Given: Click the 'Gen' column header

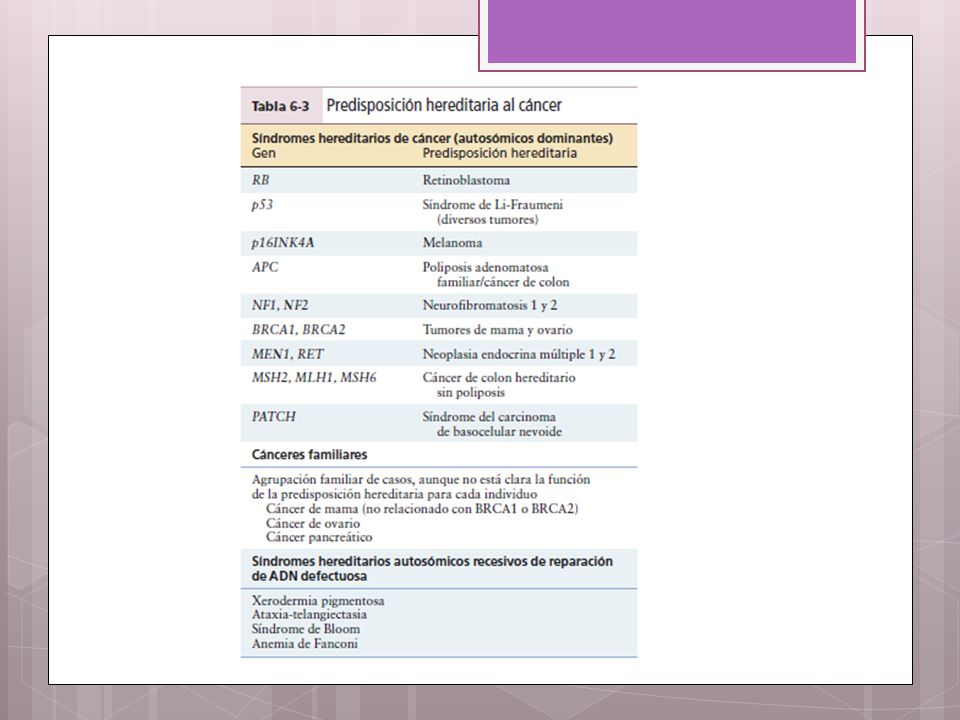Looking at the screenshot, I should [264, 153].
